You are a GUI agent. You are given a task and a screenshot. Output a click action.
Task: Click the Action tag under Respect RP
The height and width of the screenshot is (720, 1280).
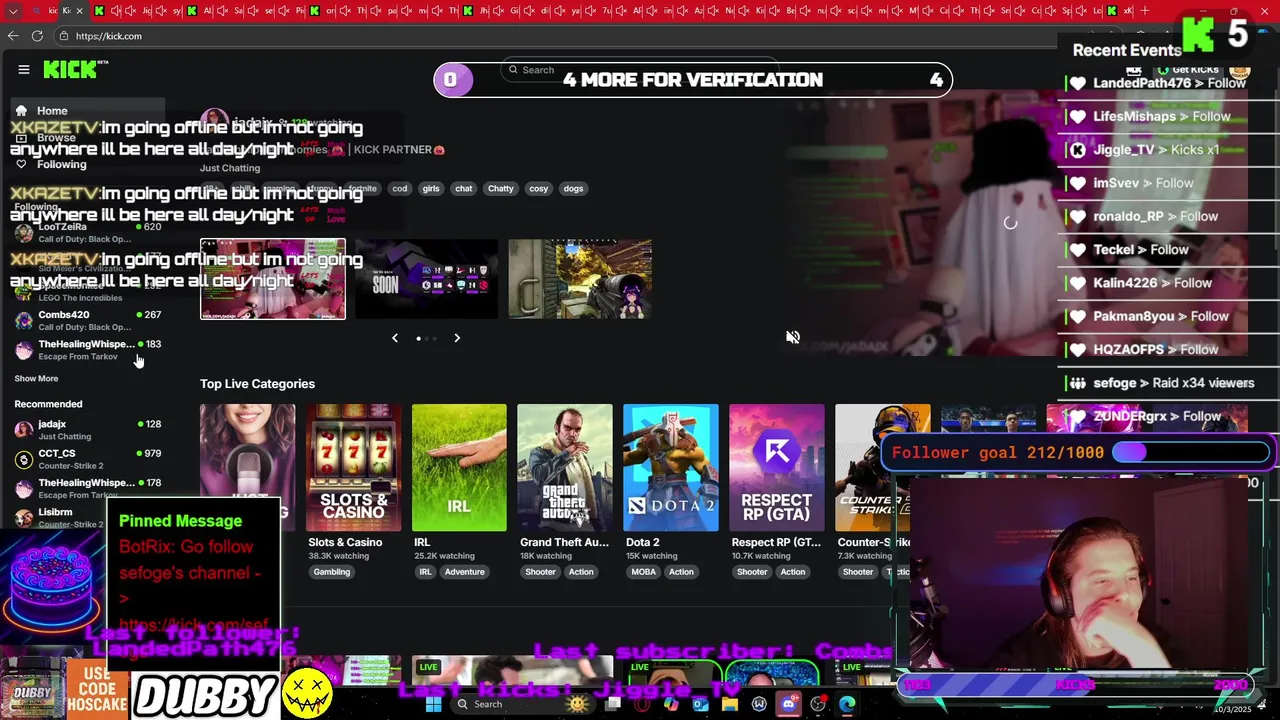point(793,572)
